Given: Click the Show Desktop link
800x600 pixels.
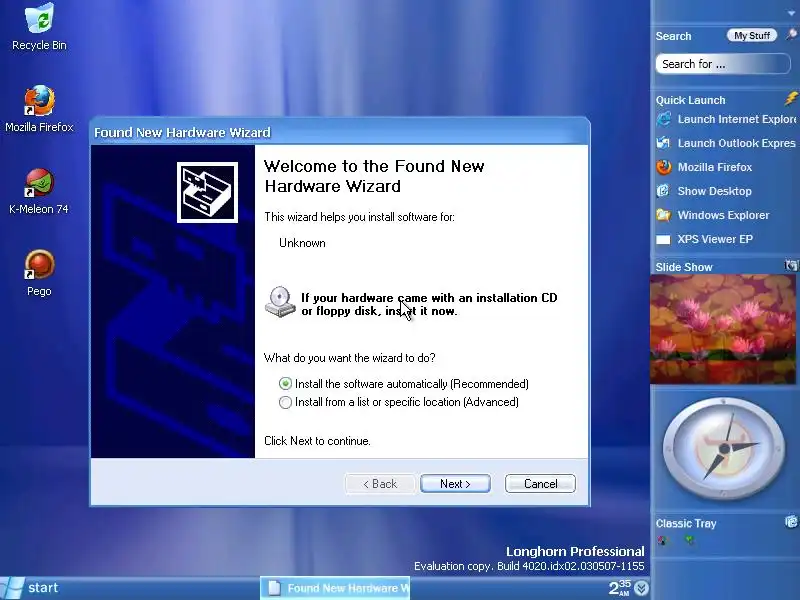Looking at the screenshot, I should tap(714, 191).
